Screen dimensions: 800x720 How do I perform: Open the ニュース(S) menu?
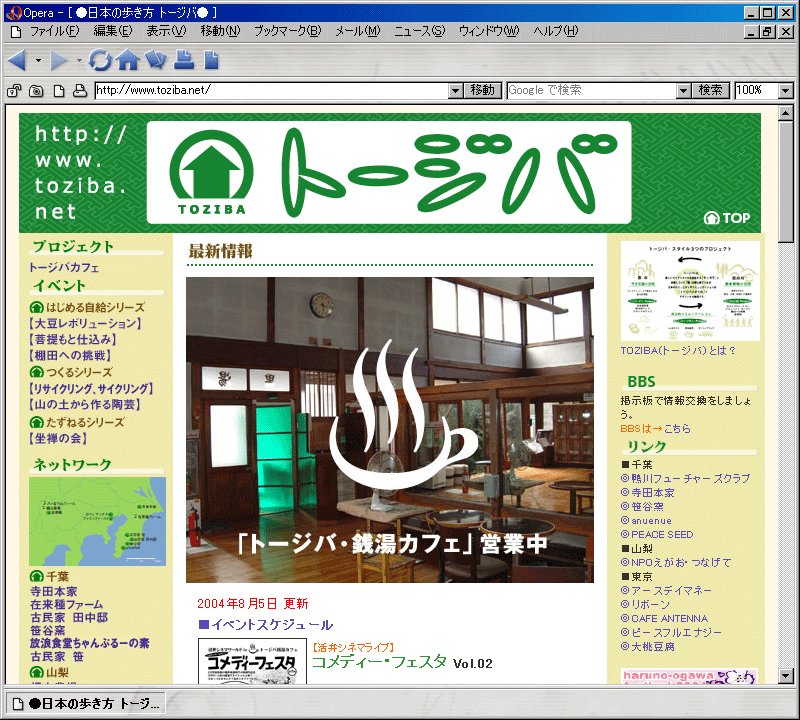click(x=419, y=32)
